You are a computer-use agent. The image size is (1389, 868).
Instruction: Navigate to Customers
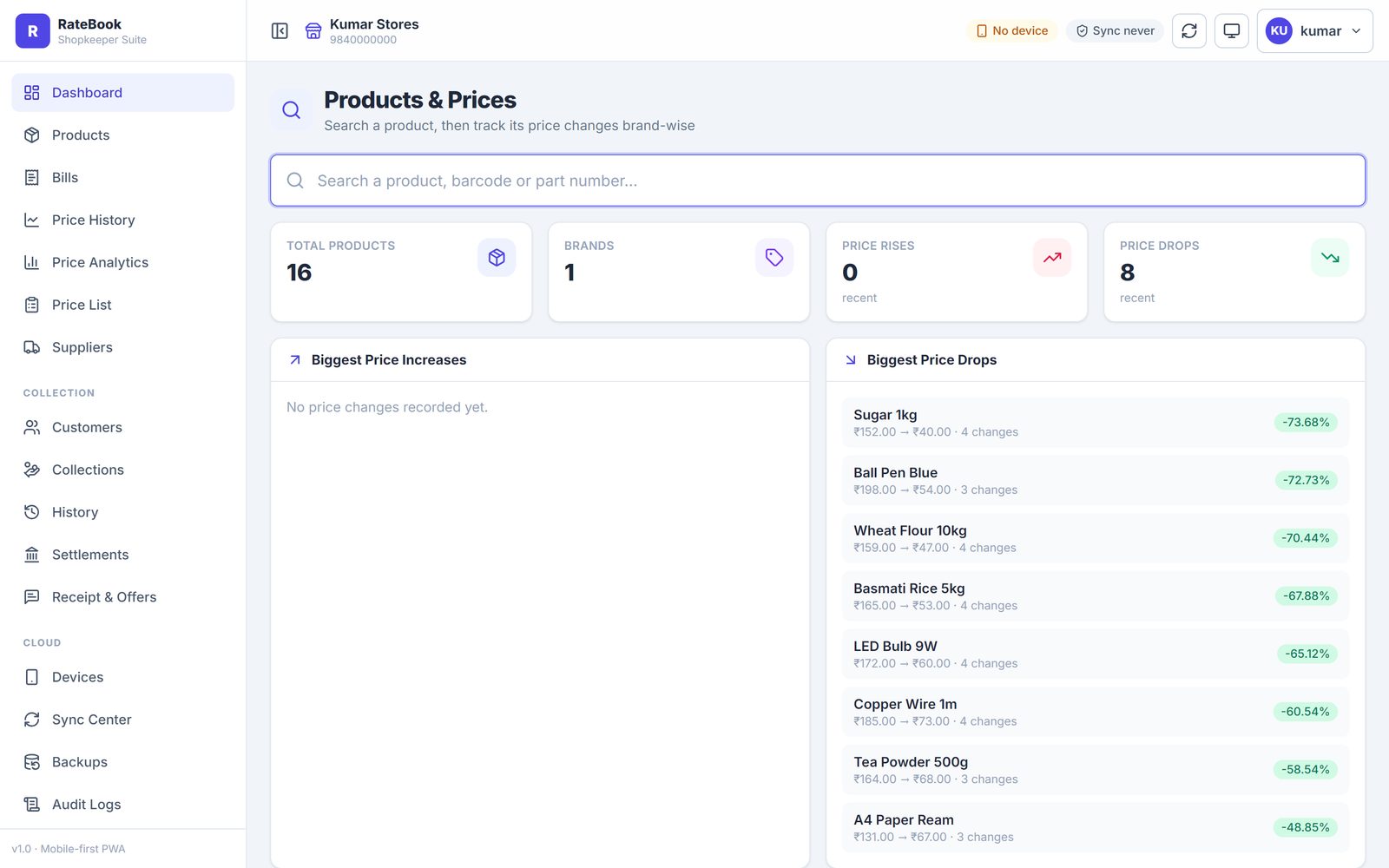(122, 428)
